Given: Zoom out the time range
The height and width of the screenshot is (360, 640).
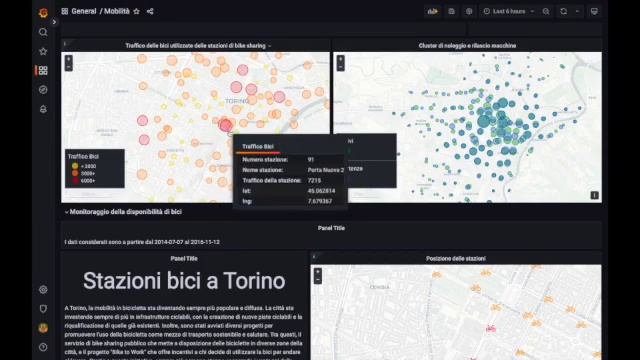Looking at the screenshot, I should (546, 11).
